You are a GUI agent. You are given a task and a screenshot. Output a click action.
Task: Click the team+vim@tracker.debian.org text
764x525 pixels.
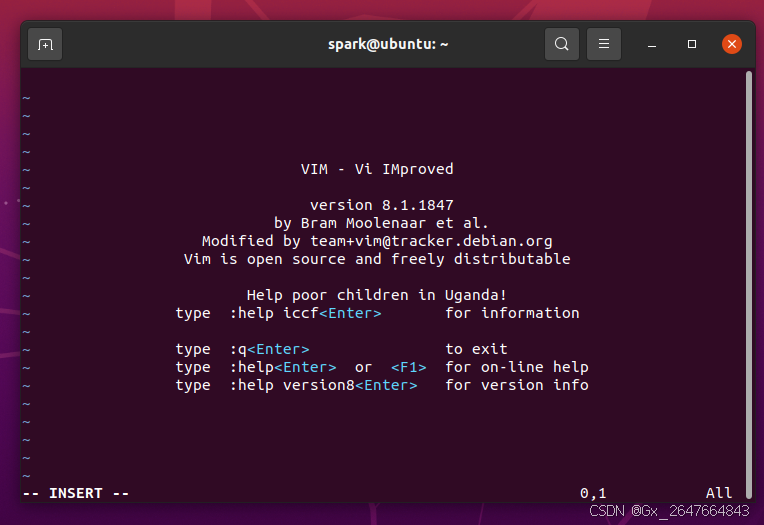click(431, 241)
